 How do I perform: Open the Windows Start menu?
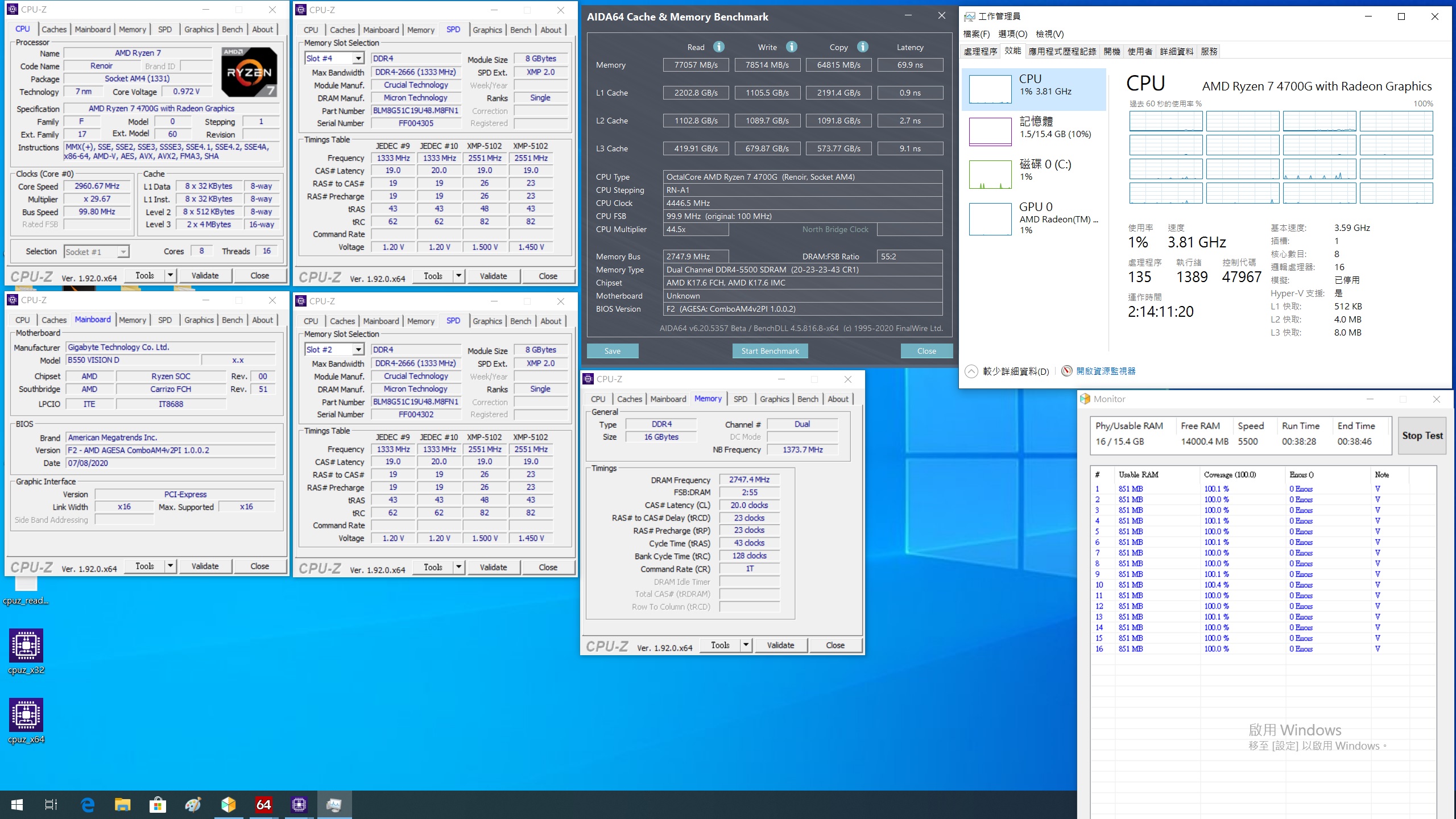tap(17, 805)
